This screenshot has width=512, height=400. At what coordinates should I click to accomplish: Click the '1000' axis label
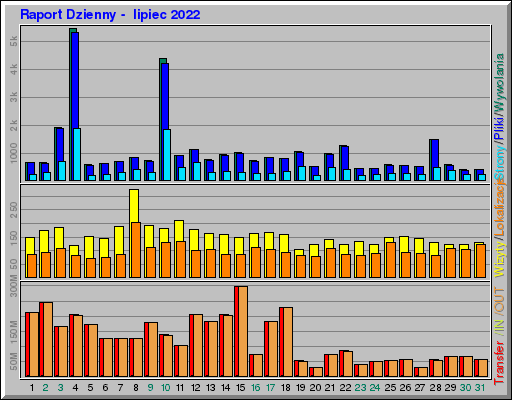coord(14,153)
